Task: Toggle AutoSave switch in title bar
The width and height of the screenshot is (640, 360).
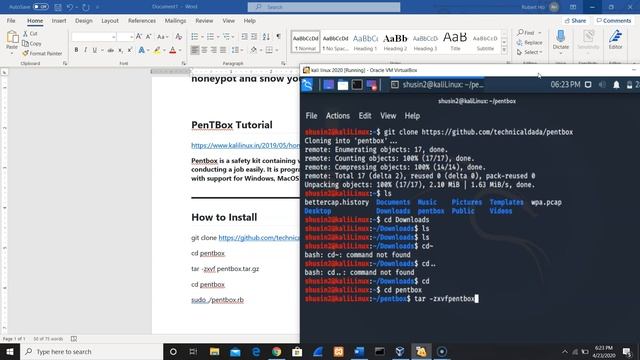Action: tap(40, 7)
